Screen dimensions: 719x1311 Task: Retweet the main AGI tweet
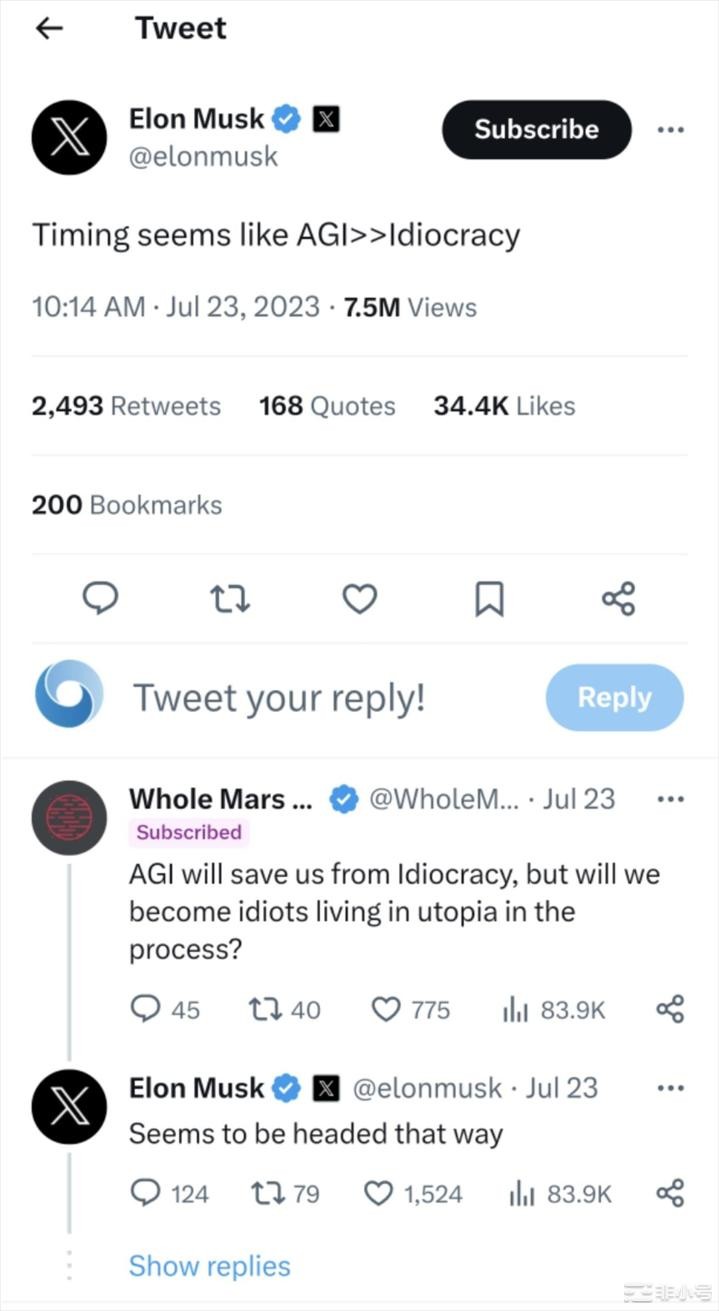pos(230,599)
